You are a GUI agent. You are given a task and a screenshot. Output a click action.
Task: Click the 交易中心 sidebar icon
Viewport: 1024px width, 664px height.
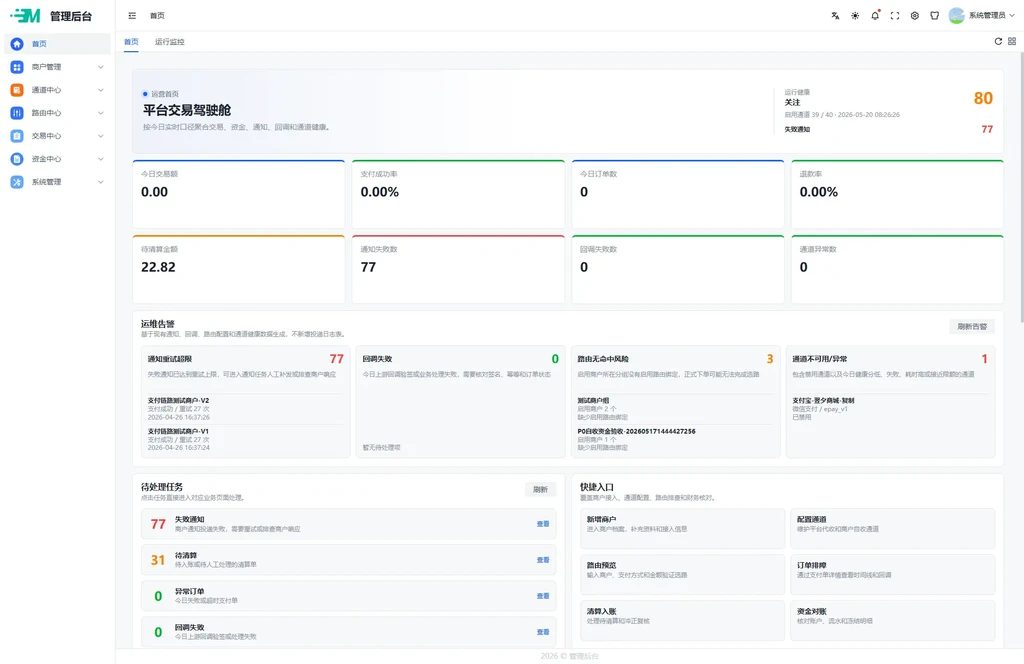(17, 136)
